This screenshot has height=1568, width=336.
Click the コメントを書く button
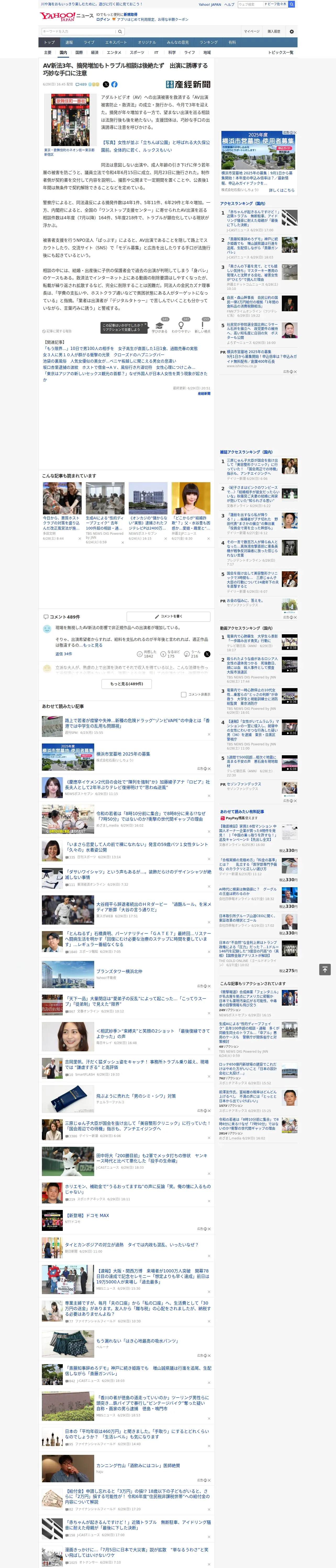pyautogui.click(x=168, y=616)
